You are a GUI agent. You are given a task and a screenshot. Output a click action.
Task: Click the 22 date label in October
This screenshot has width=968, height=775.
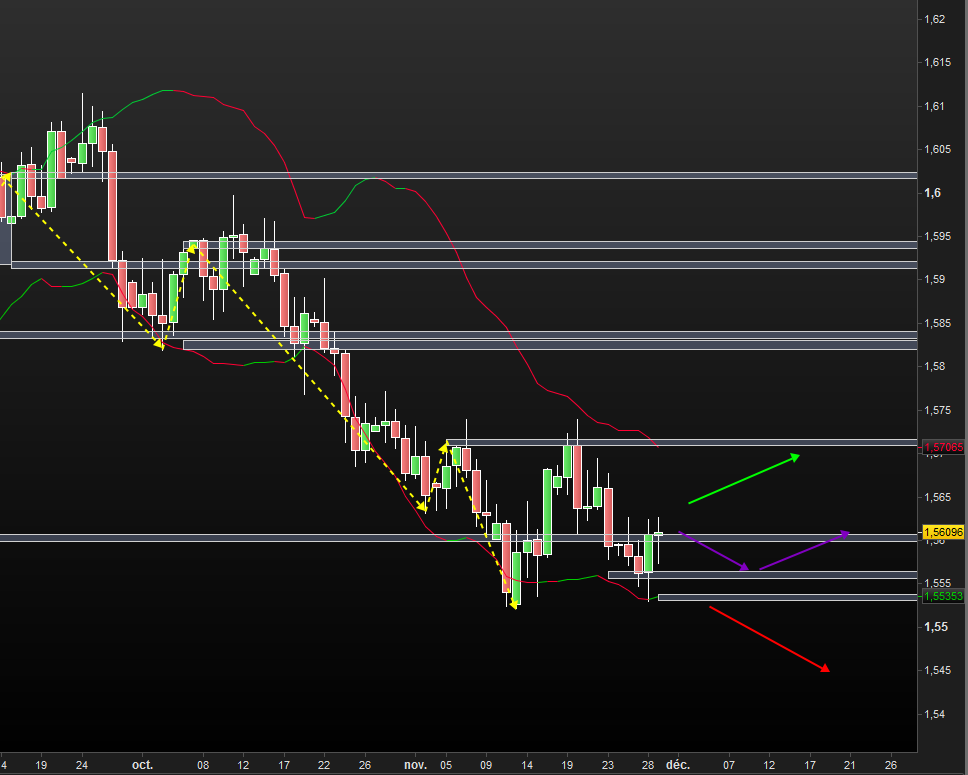pos(324,765)
